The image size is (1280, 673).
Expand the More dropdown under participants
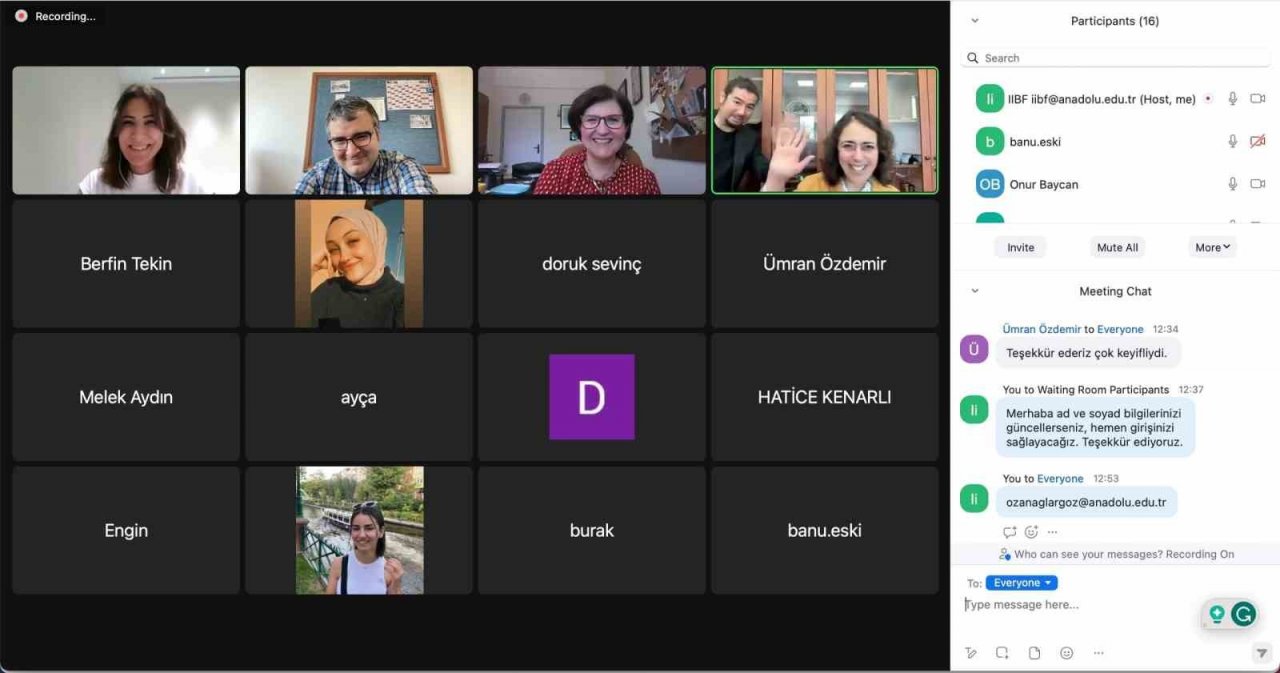point(1212,247)
